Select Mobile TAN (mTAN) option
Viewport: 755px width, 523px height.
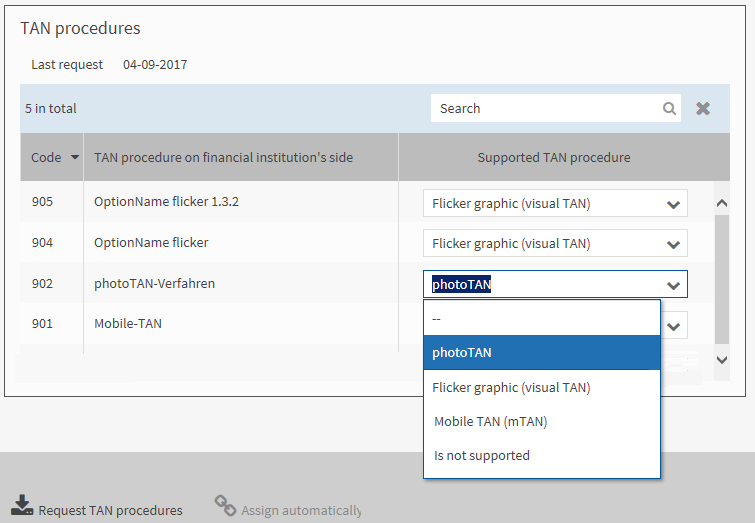[541, 422]
